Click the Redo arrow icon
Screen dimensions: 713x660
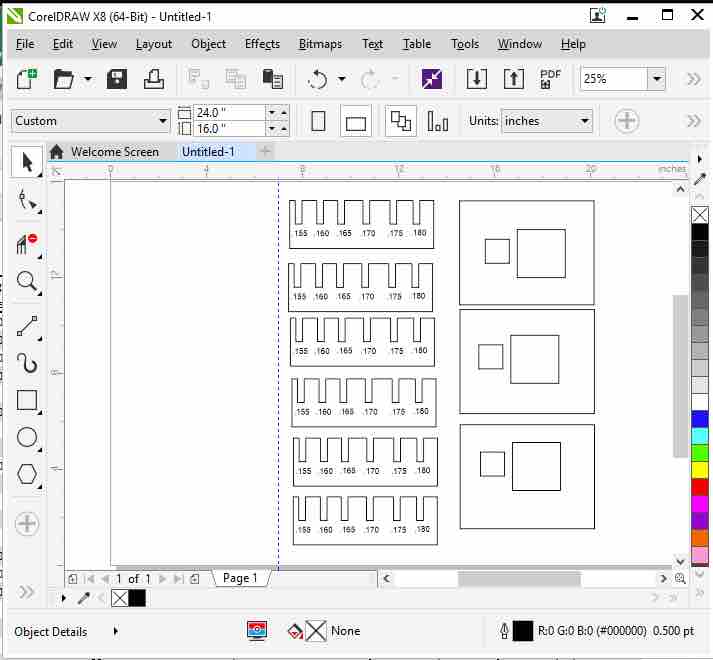tap(370, 80)
